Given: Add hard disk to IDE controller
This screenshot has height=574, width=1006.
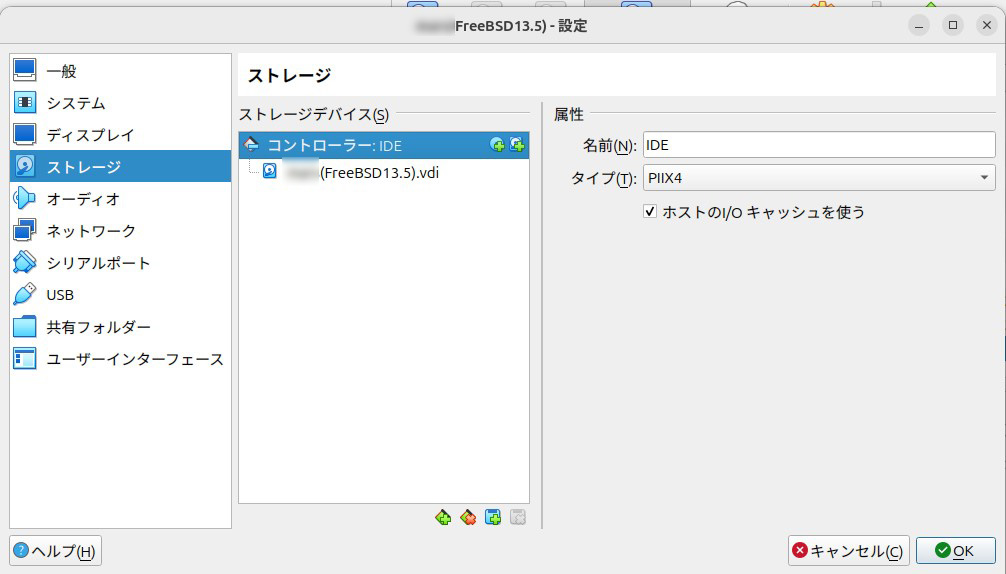Looking at the screenshot, I should pos(517,145).
